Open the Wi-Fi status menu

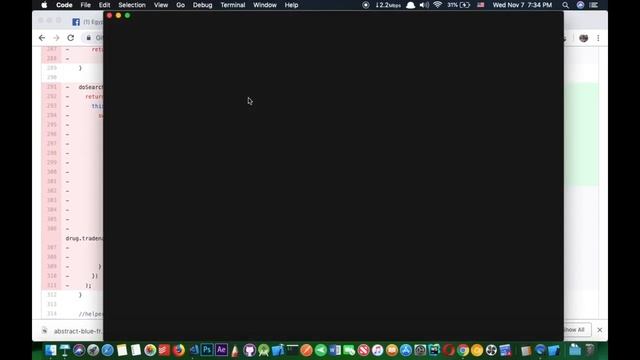(438, 5)
